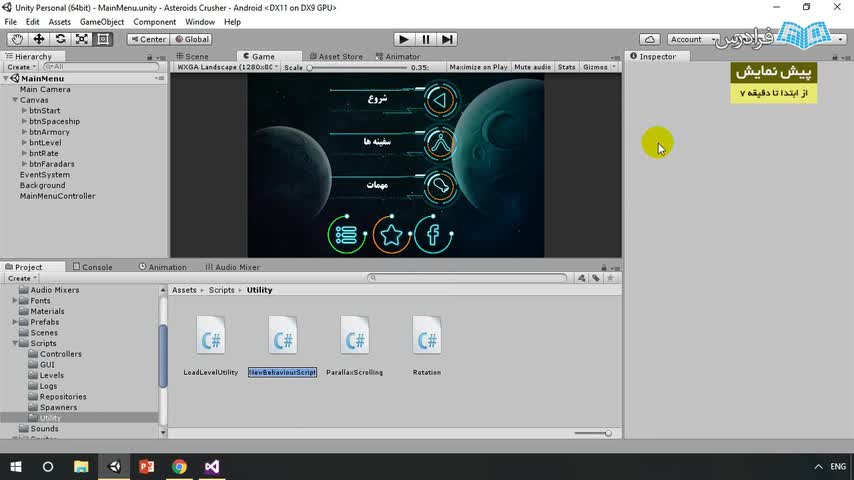854x480 pixels.
Task: Toggle the Stats overlay
Action: 566,67
